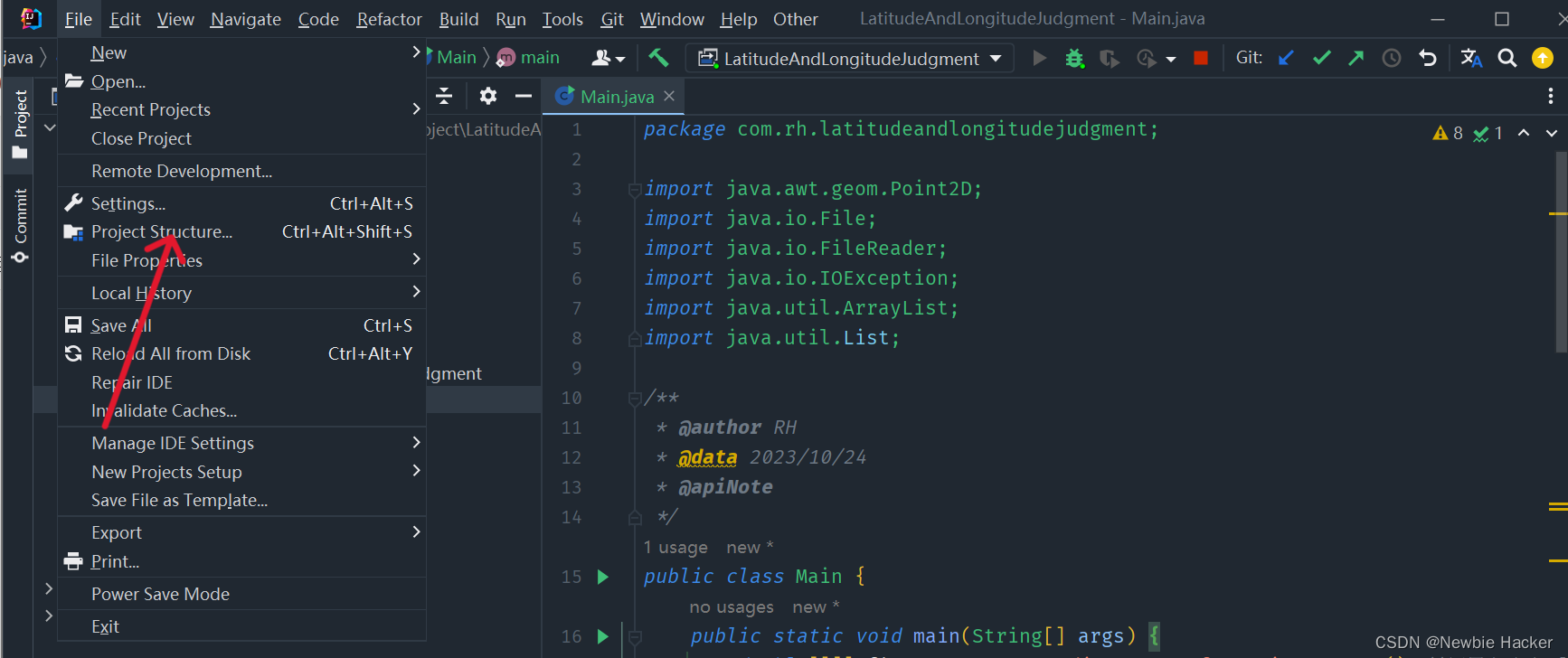Click the yellow IDE update icon

pyautogui.click(x=1543, y=58)
